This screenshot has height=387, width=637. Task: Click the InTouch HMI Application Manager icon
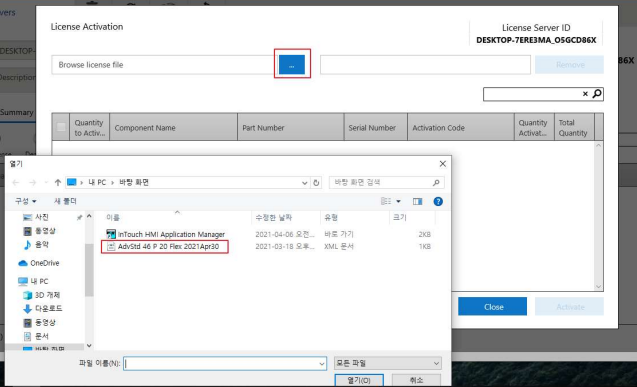(x=110, y=234)
